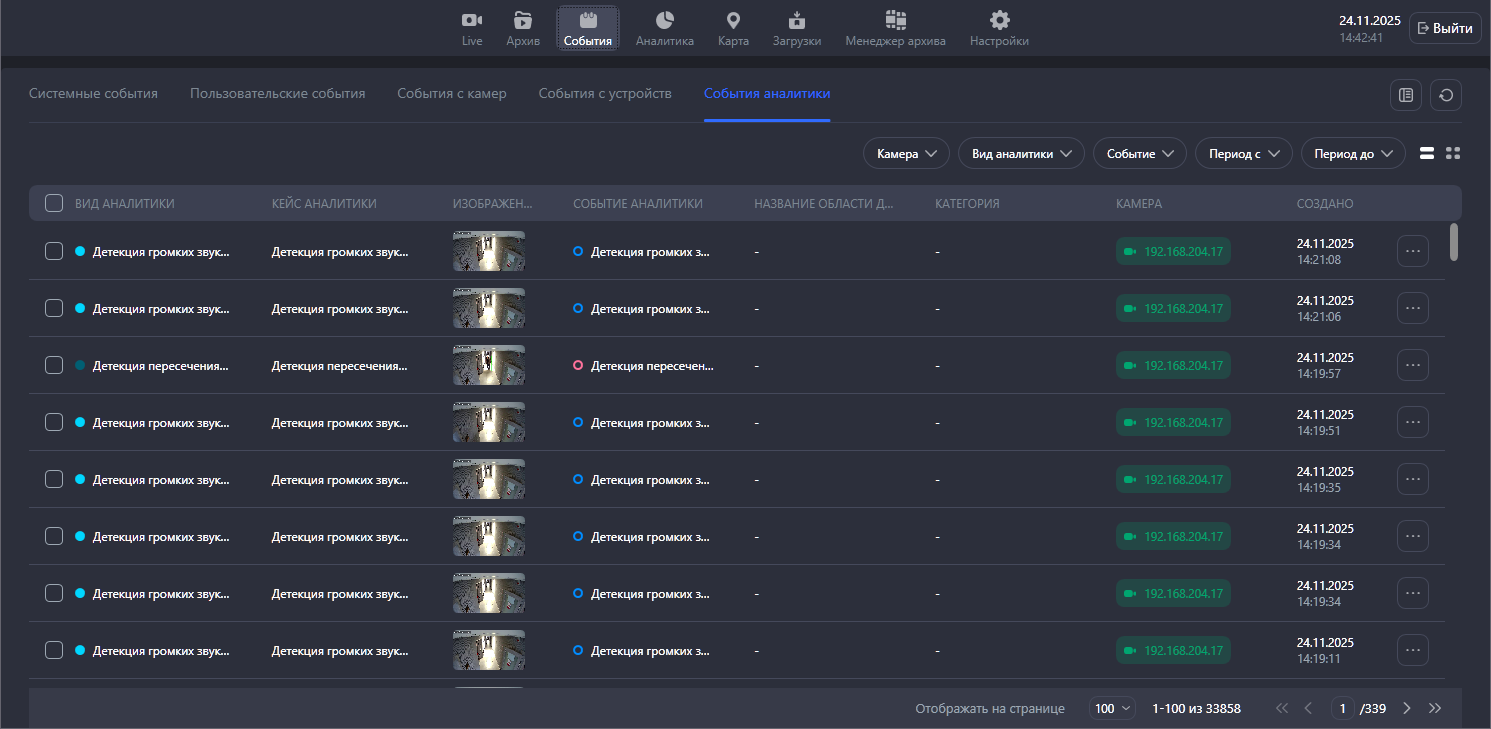The width and height of the screenshot is (1491, 729).
Task: Open the События с камер tab
Action: click(x=451, y=93)
